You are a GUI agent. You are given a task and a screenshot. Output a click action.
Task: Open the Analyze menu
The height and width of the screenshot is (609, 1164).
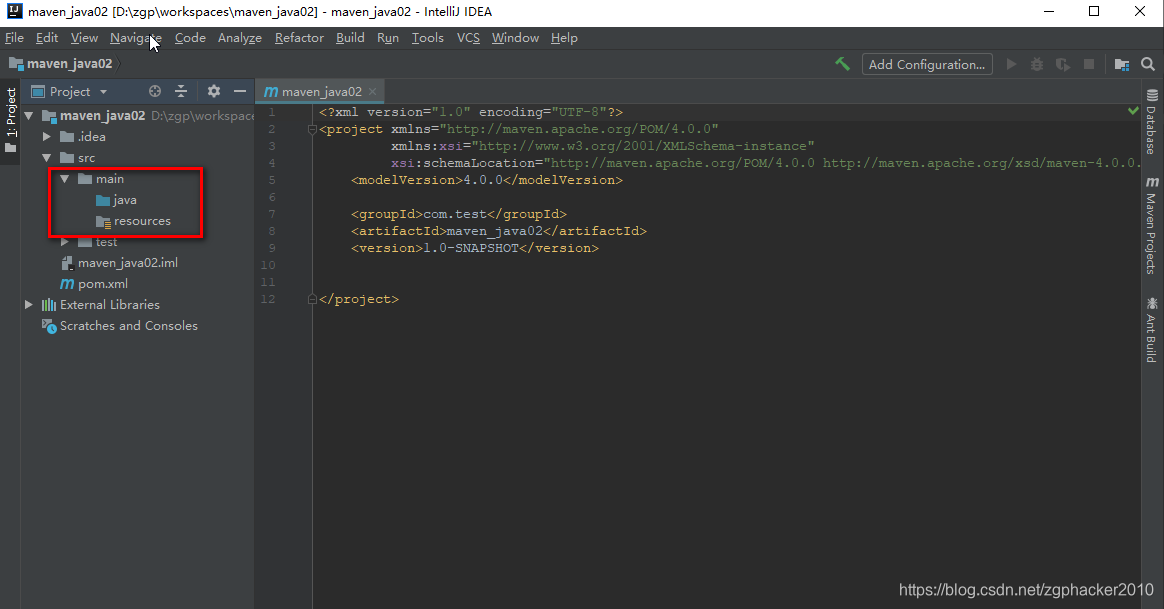pyautogui.click(x=240, y=38)
